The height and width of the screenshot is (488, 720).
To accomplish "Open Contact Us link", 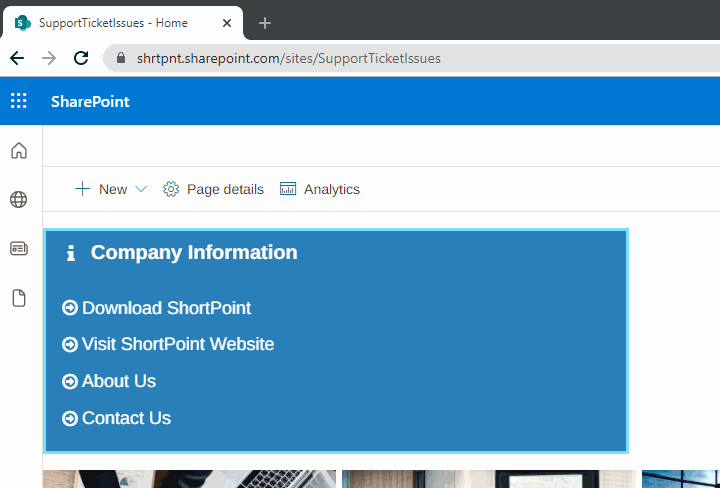I will 126,418.
